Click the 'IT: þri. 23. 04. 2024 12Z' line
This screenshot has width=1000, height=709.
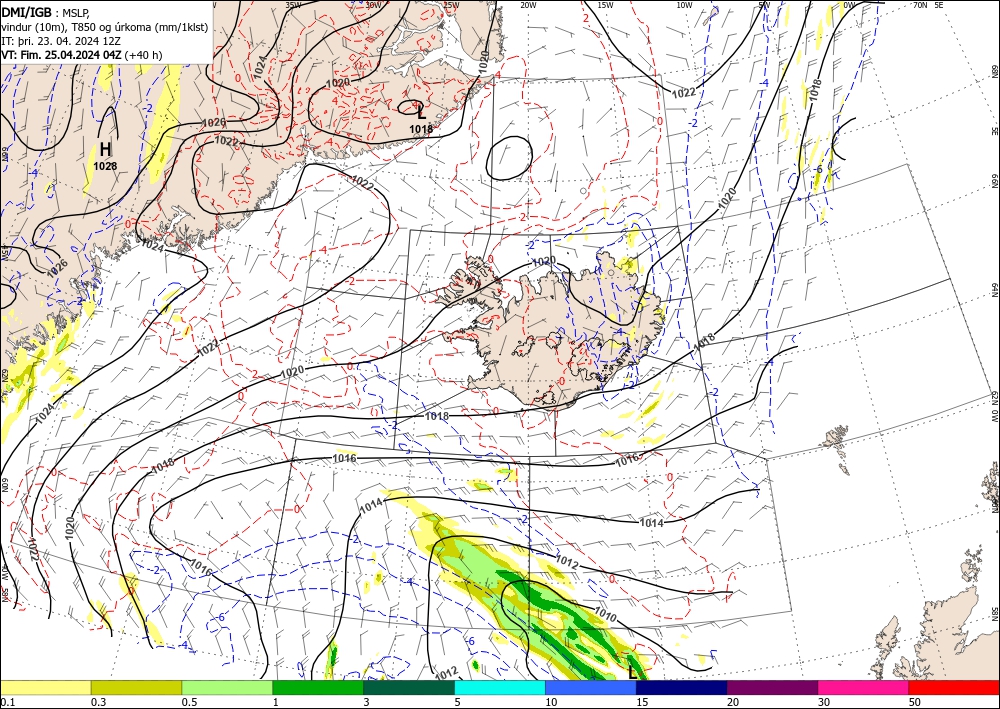click(59, 41)
